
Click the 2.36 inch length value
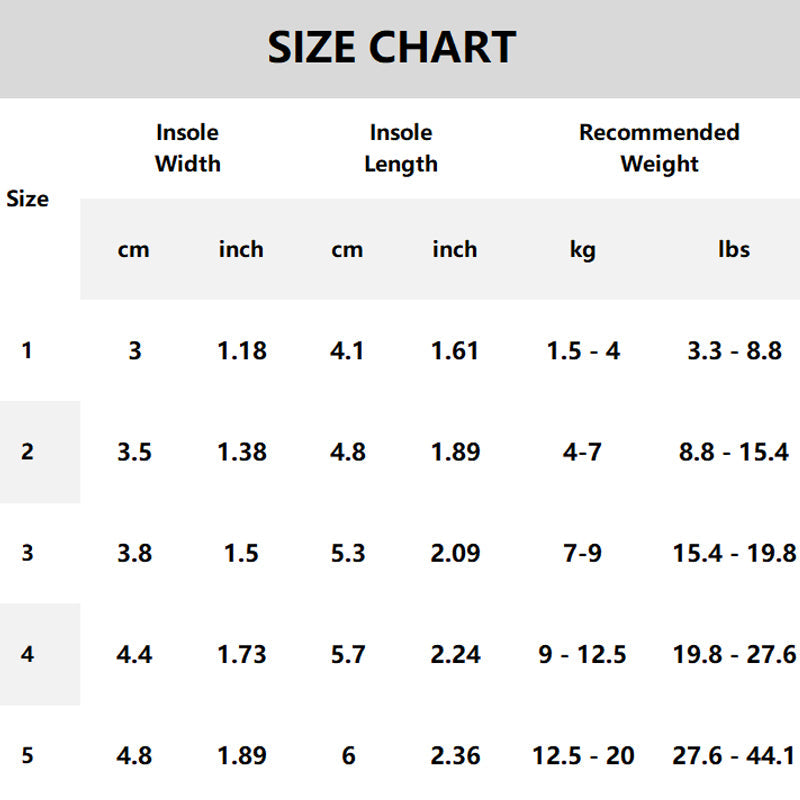pyautogui.click(x=455, y=756)
